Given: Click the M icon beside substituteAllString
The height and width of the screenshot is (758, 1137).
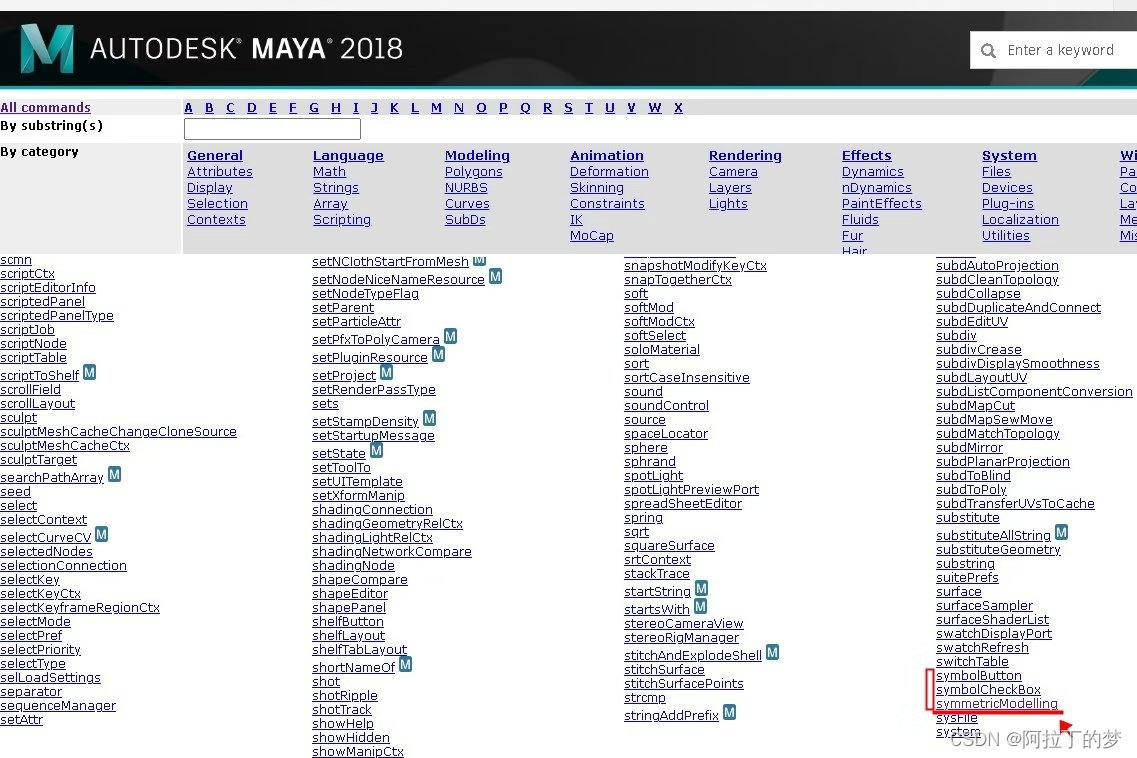Looking at the screenshot, I should 1060,534.
